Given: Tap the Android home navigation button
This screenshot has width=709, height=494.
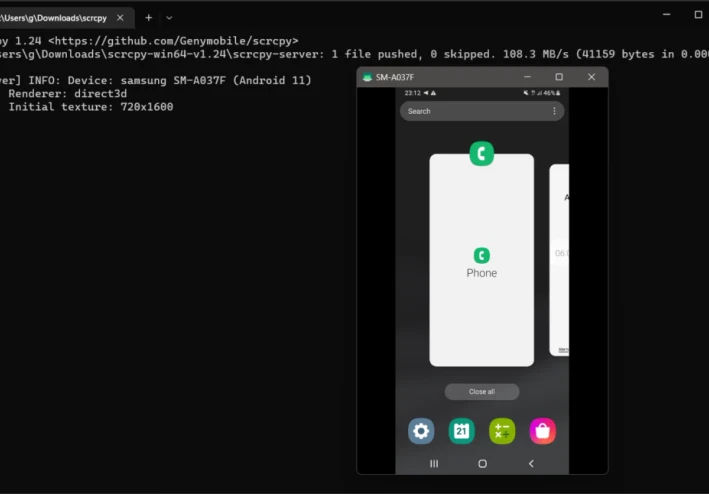Looking at the screenshot, I should click(x=482, y=463).
